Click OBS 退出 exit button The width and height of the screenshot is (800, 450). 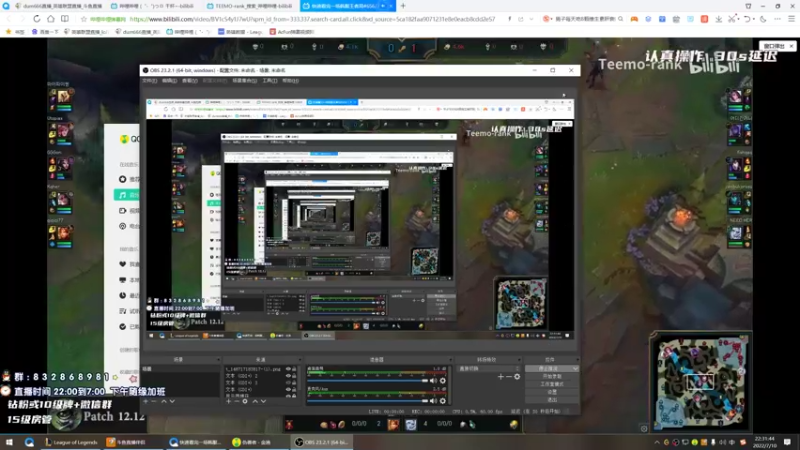[552, 399]
